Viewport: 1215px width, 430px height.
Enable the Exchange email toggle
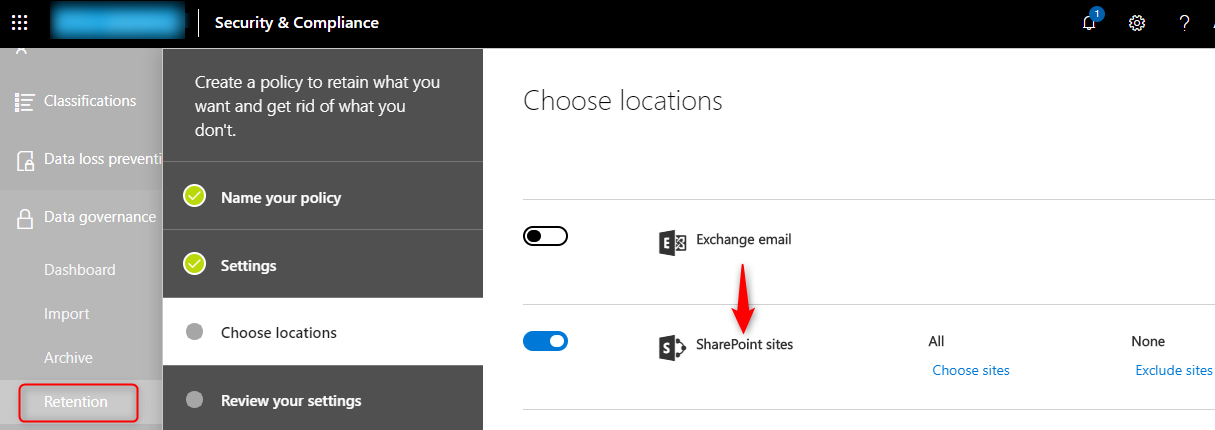[x=545, y=237]
